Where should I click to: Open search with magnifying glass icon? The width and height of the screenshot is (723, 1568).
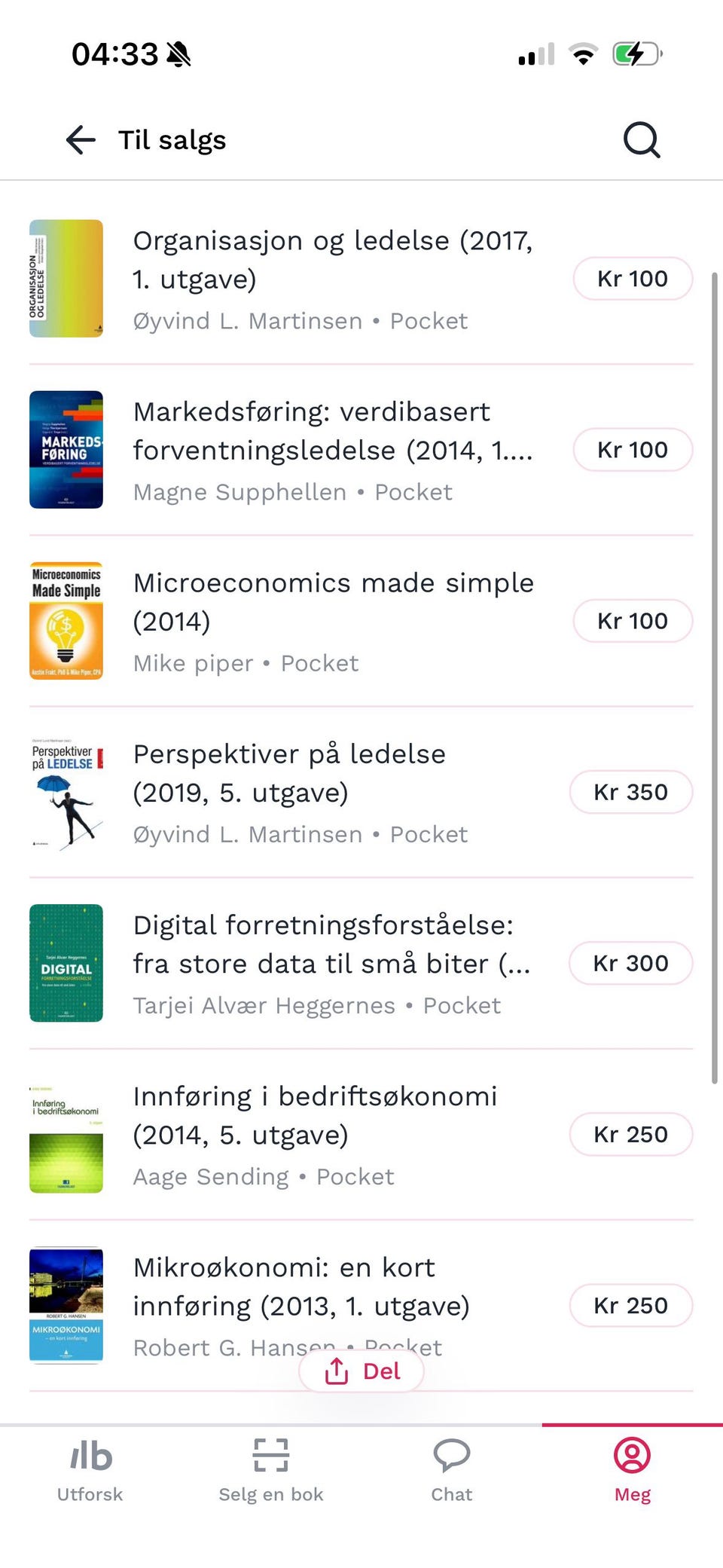pyautogui.click(x=642, y=140)
